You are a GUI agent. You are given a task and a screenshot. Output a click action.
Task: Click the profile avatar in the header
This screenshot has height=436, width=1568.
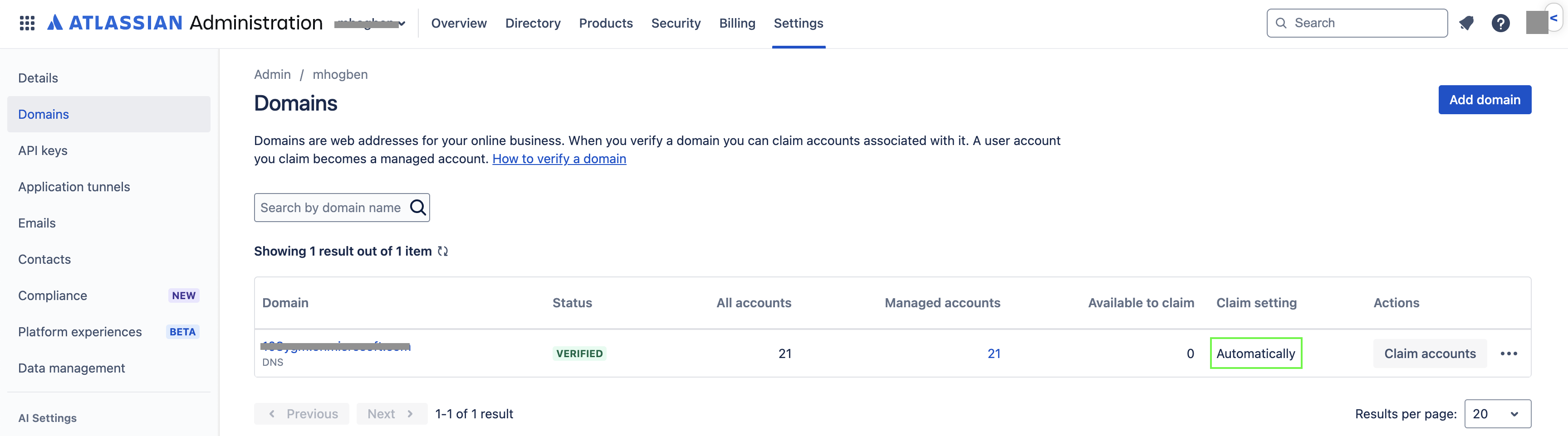pos(1537,23)
